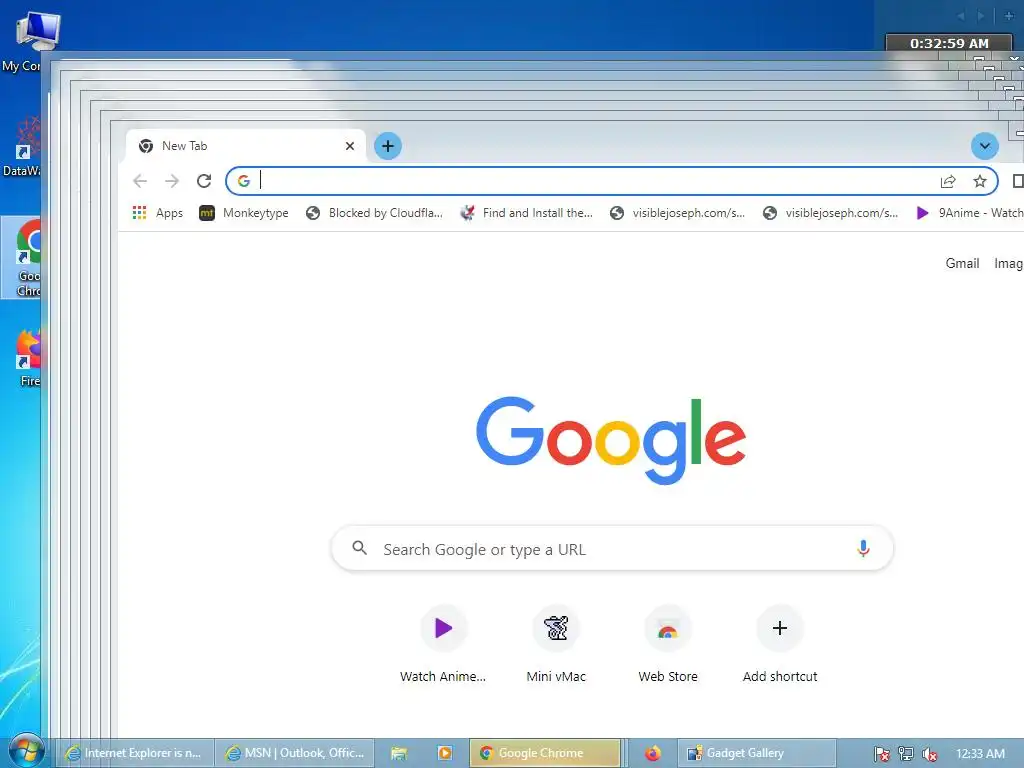Launch Firefox from the taskbar

pyautogui.click(x=652, y=753)
